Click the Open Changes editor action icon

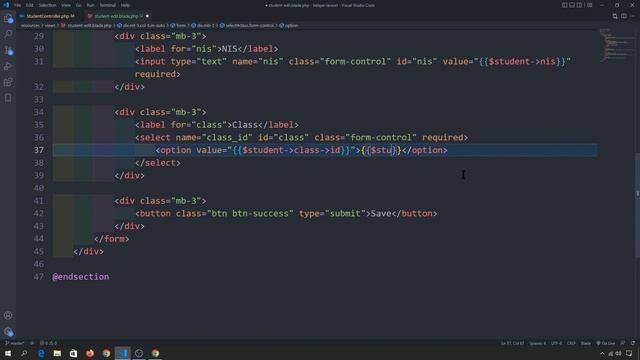[615, 16]
